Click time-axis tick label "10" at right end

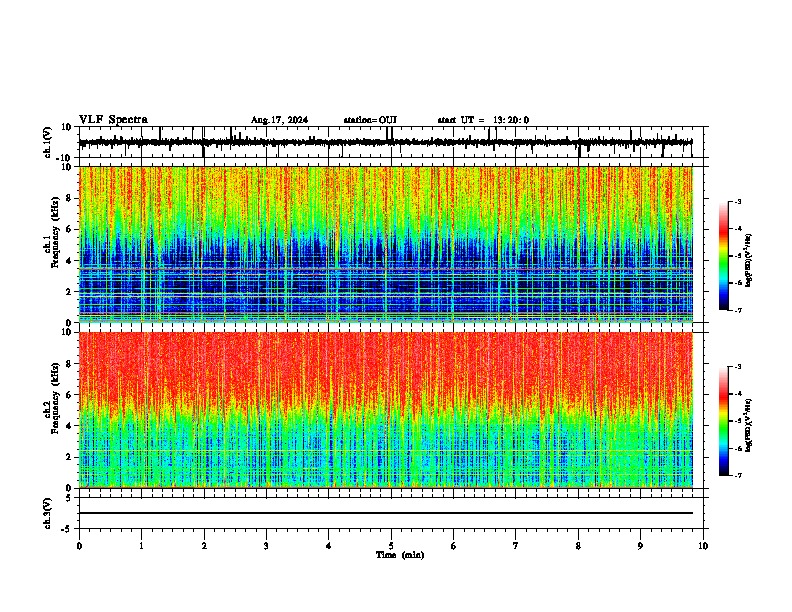(x=703, y=546)
